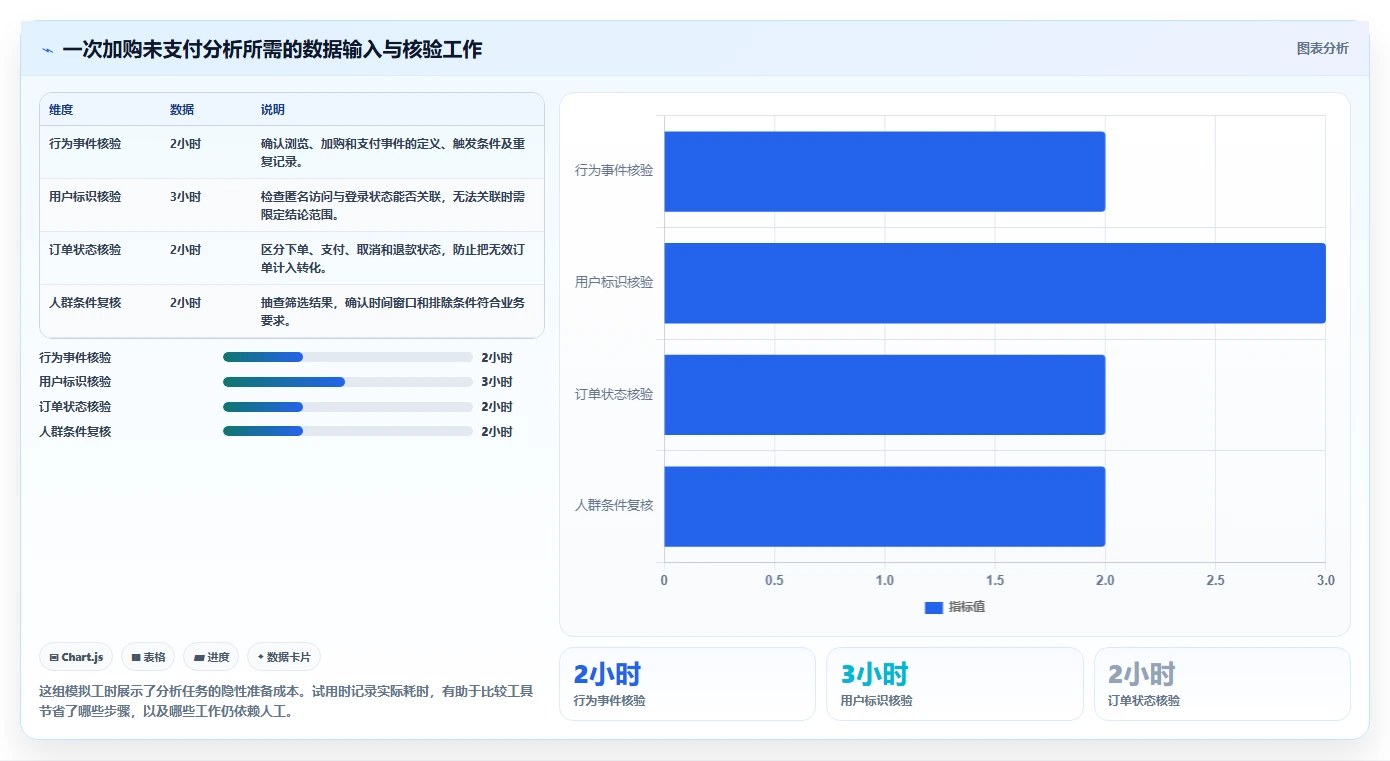Screen dimensions: 1390x761
Task: Click the progress bar for 行为事件核验
Action: (x=348, y=357)
